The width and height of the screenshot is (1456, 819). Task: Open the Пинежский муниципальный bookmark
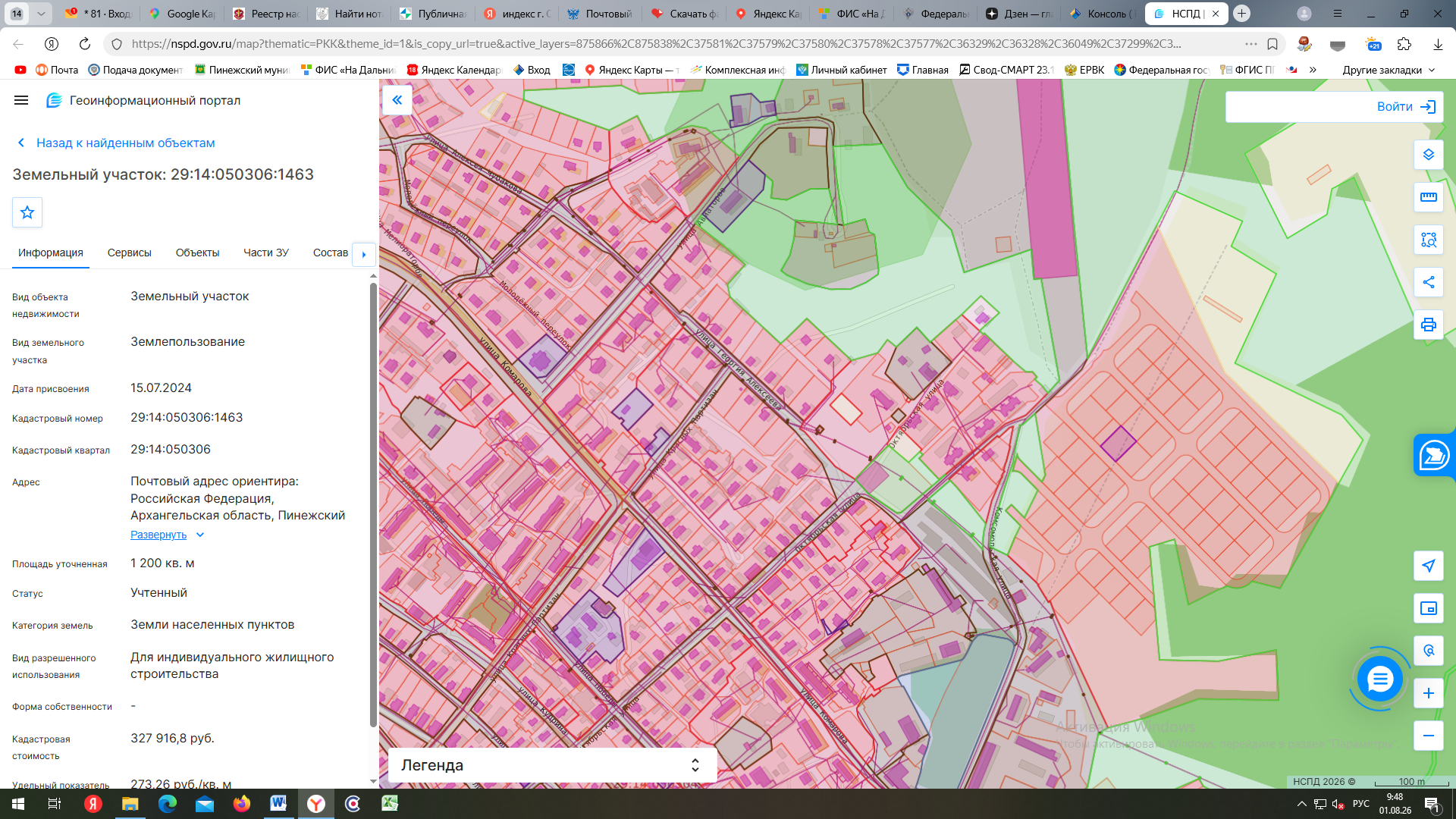pos(242,70)
